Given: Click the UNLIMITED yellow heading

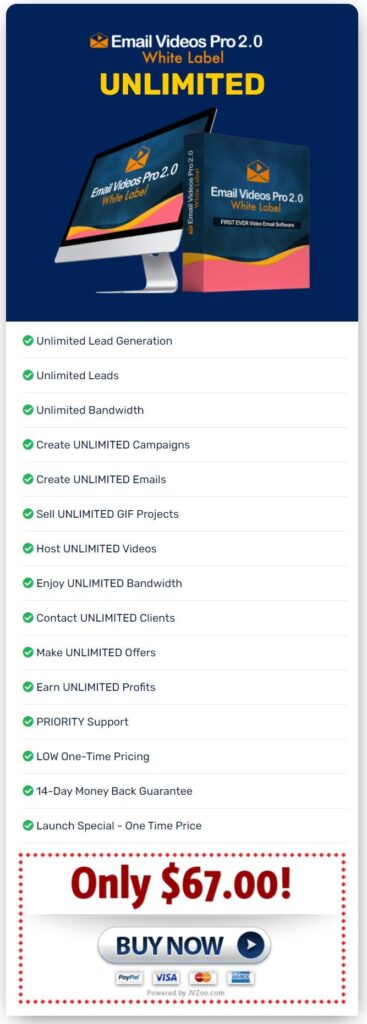Looking at the screenshot, I should tap(182, 84).
